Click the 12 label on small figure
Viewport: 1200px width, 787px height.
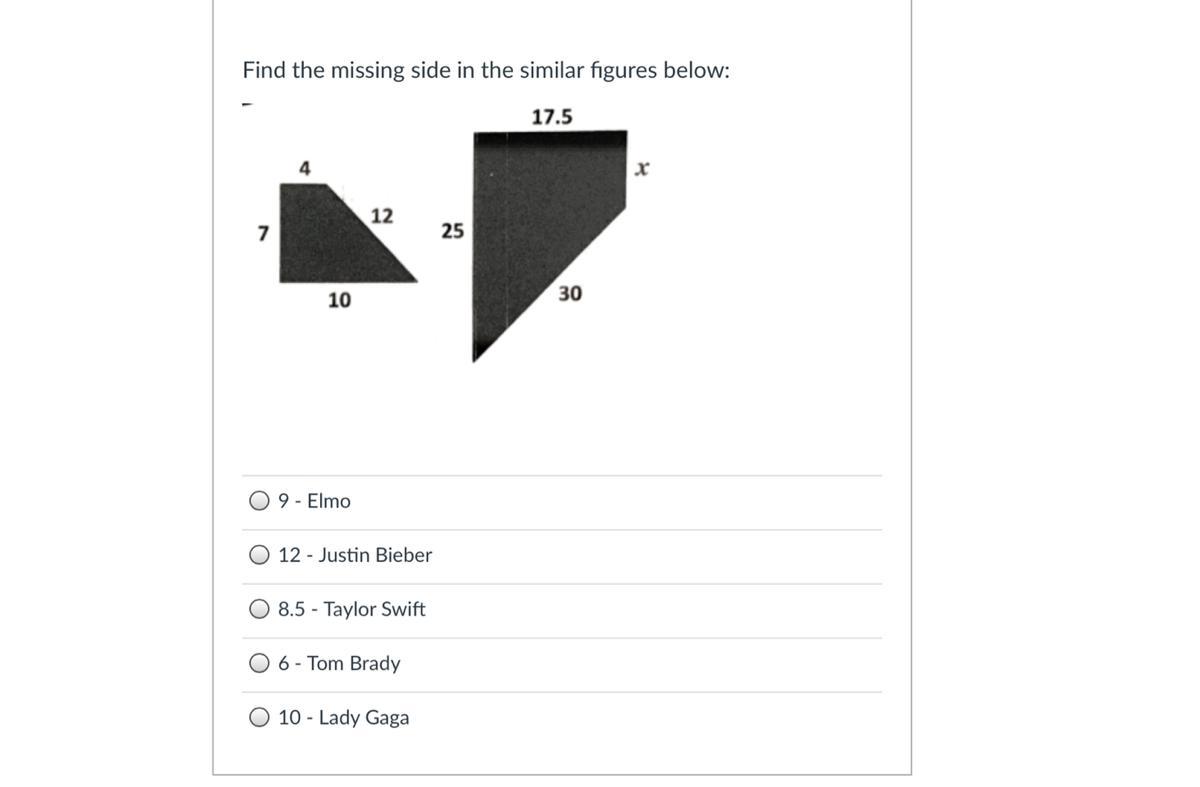(381, 215)
